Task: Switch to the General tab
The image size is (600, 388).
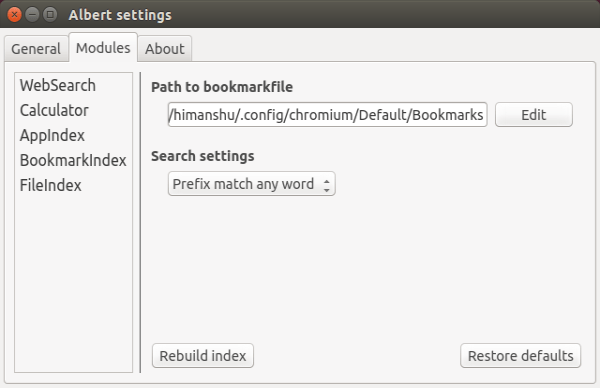Action: tap(36, 49)
